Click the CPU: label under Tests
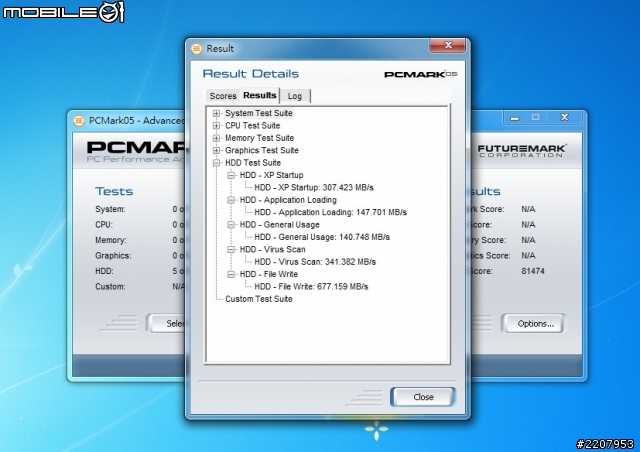640x452 pixels. pos(104,225)
